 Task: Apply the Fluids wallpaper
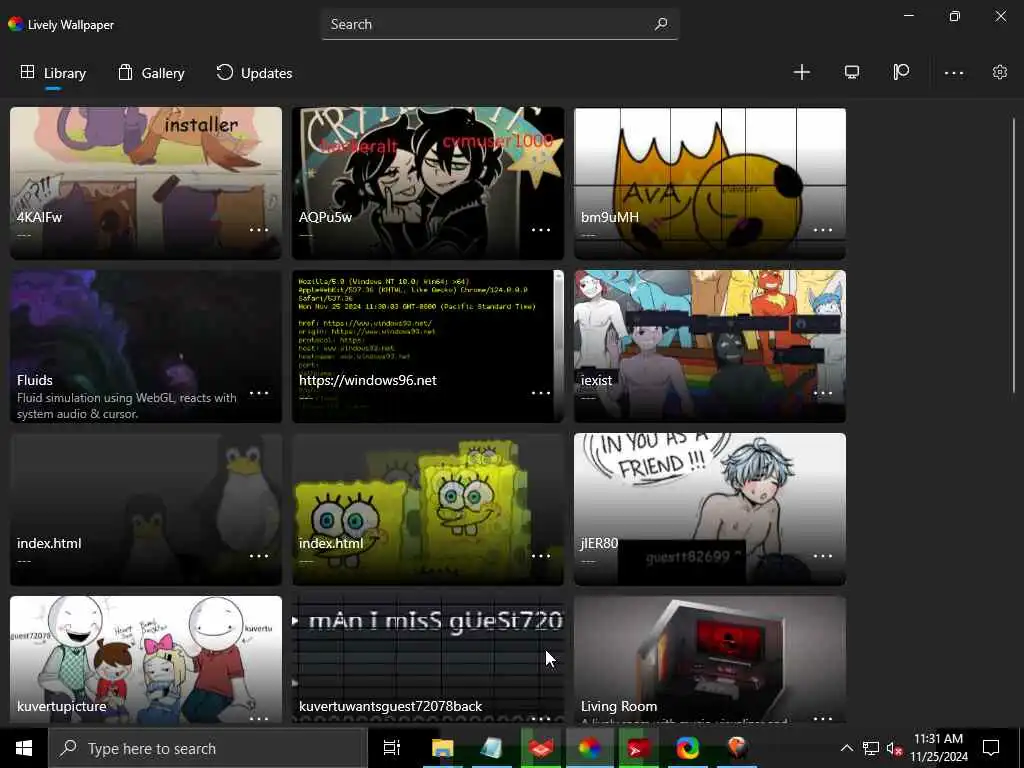click(x=146, y=346)
